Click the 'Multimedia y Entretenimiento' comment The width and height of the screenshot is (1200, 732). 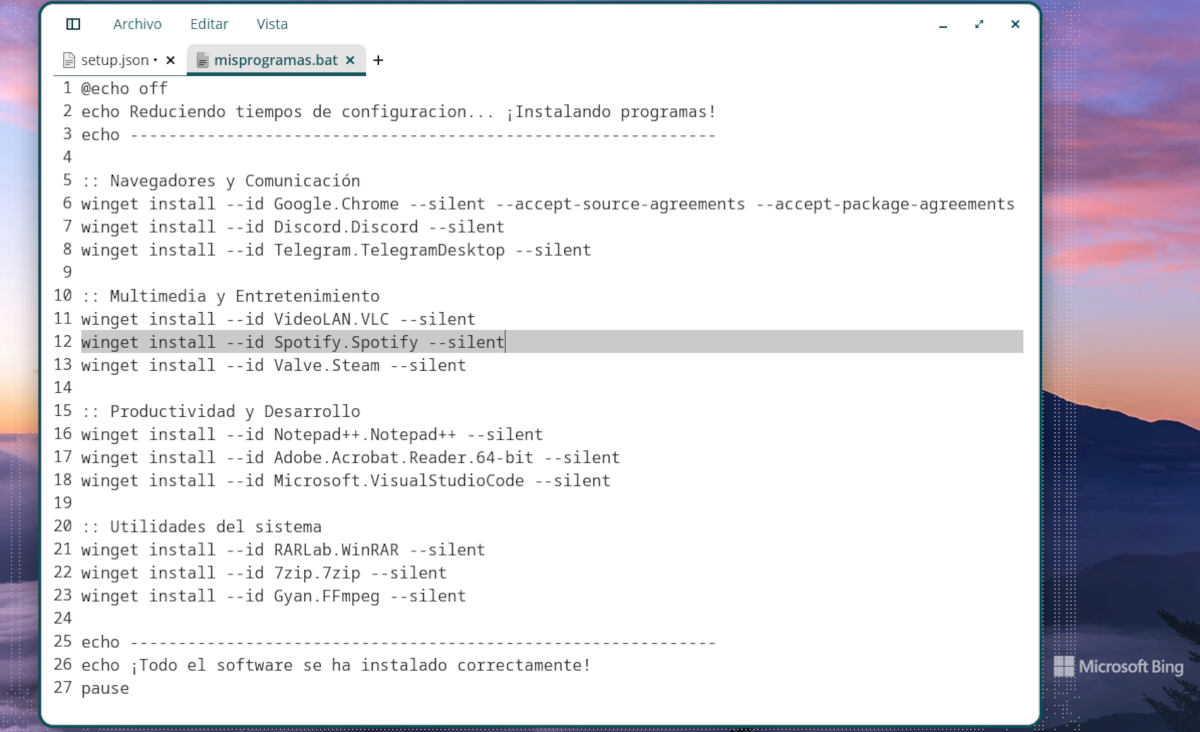tap(230, 296)
